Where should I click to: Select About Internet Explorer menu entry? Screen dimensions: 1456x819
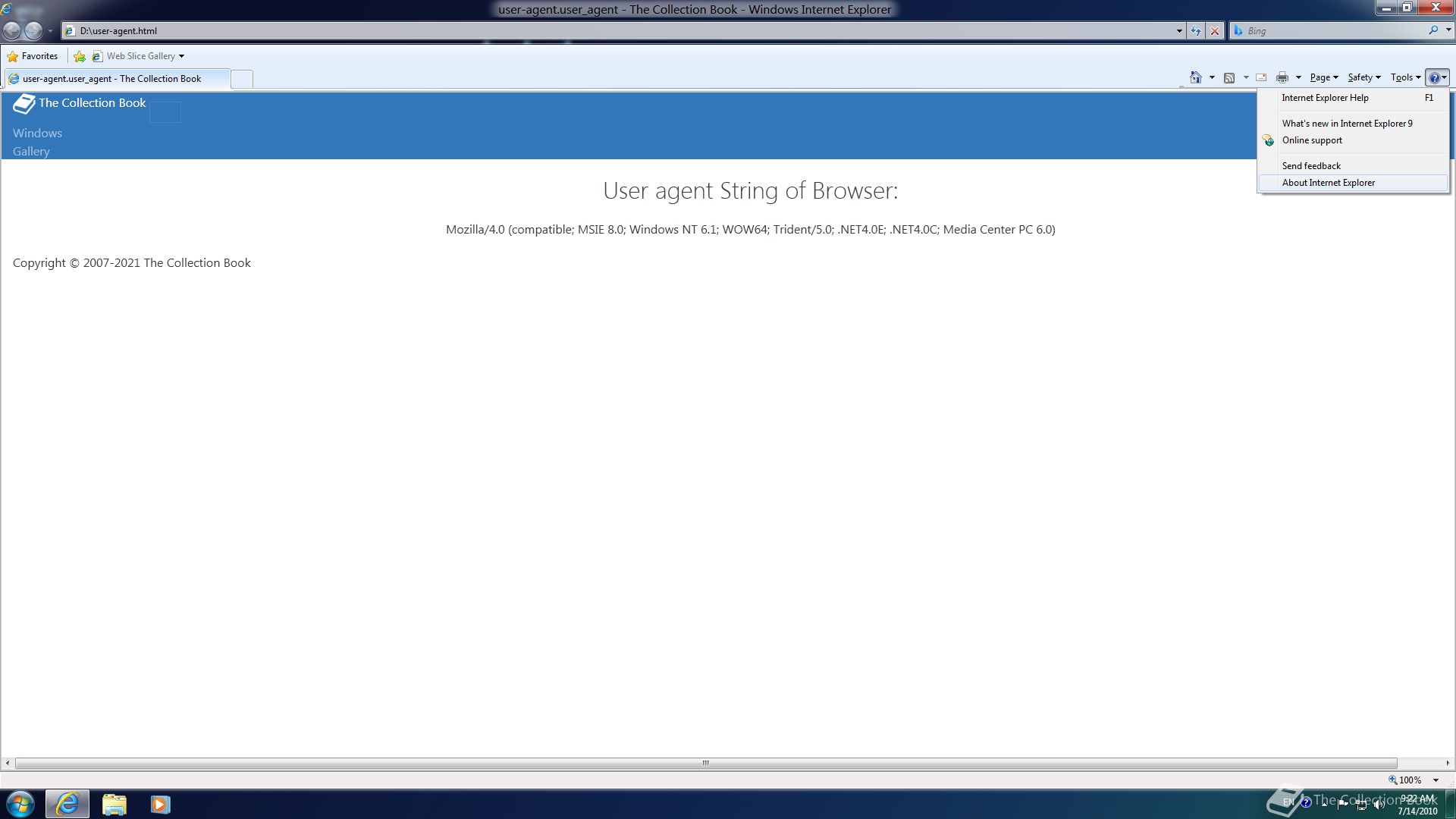pyautogui.click(x=1328, y=183)
